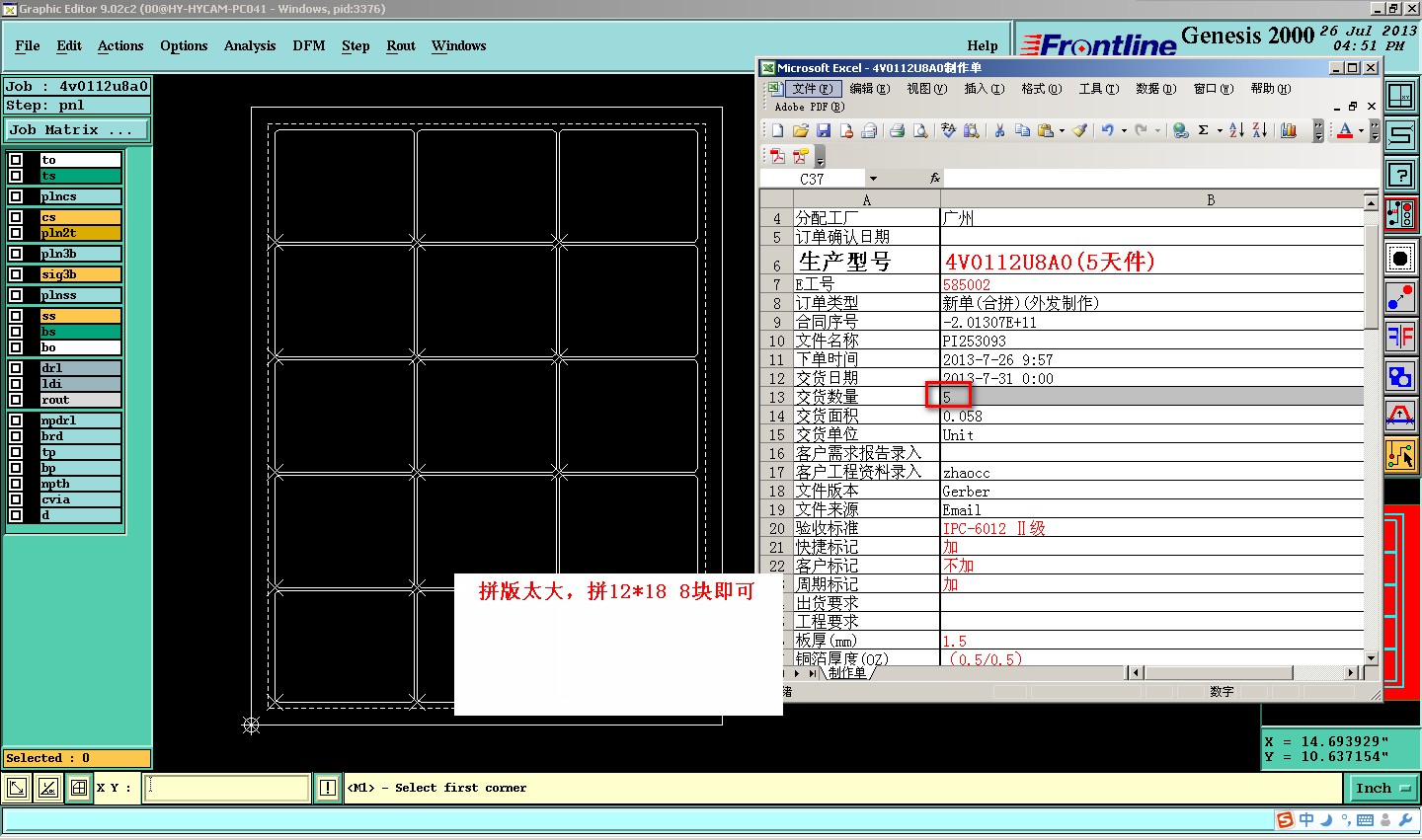The height and width of the screenshot is (840, 1422).
Task: Click the Open folder icon in Excel
Action: coord(800,130)
